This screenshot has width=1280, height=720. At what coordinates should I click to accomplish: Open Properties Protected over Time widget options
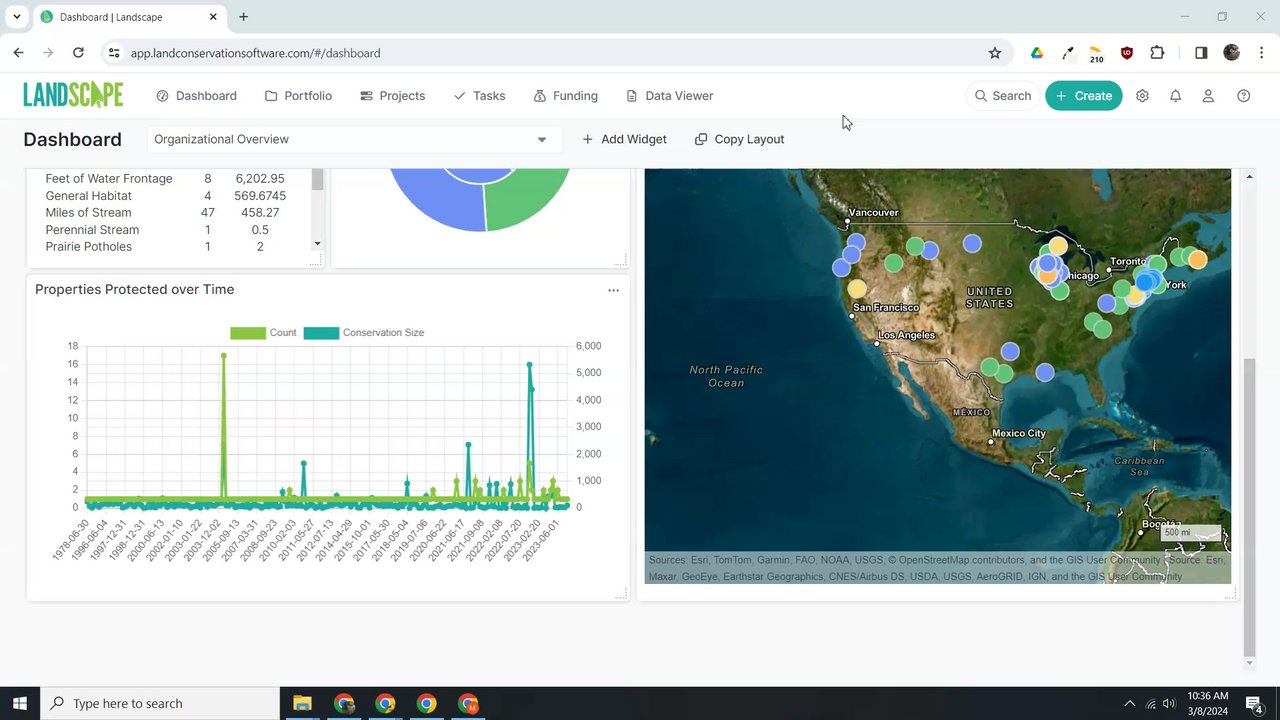pyautogui.click(x=613, y=290)
